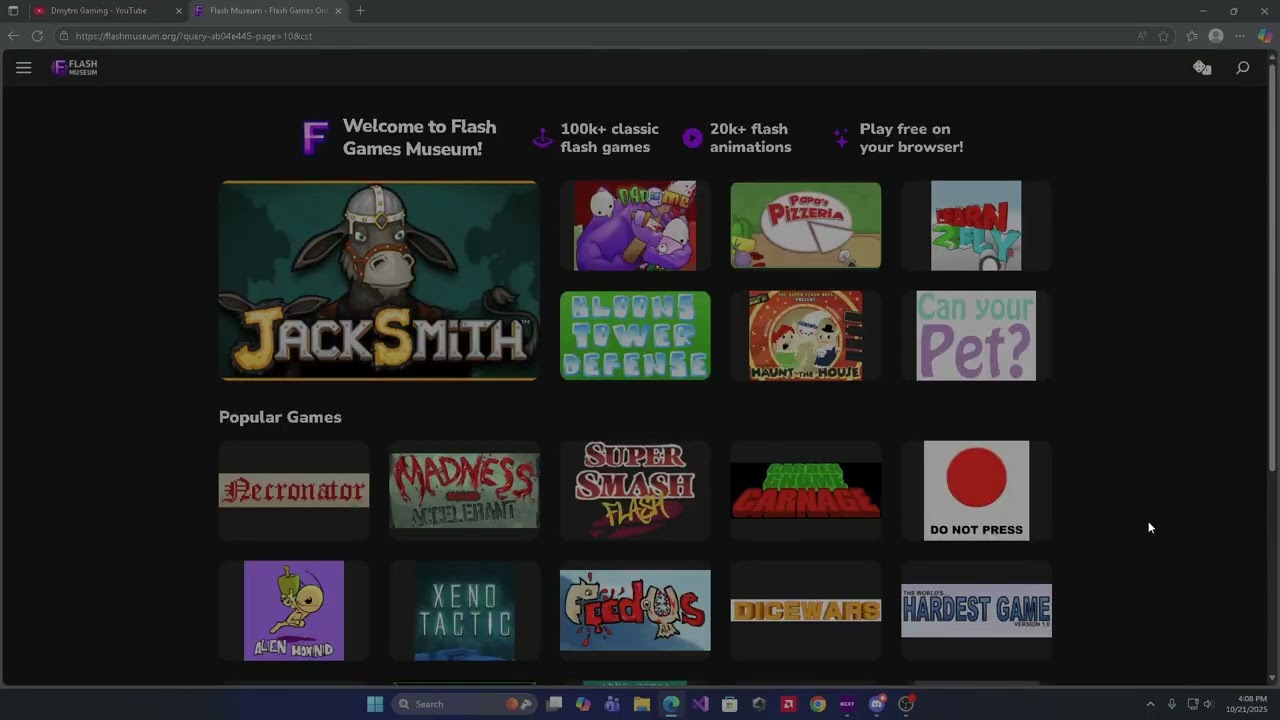Go back with the browser back arrow

coord(13,36)
